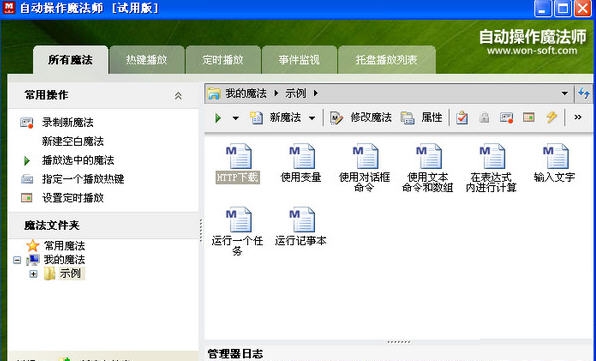Click 播放选中的魔法 link
The image size is (596, 361).
coord(78,160)
